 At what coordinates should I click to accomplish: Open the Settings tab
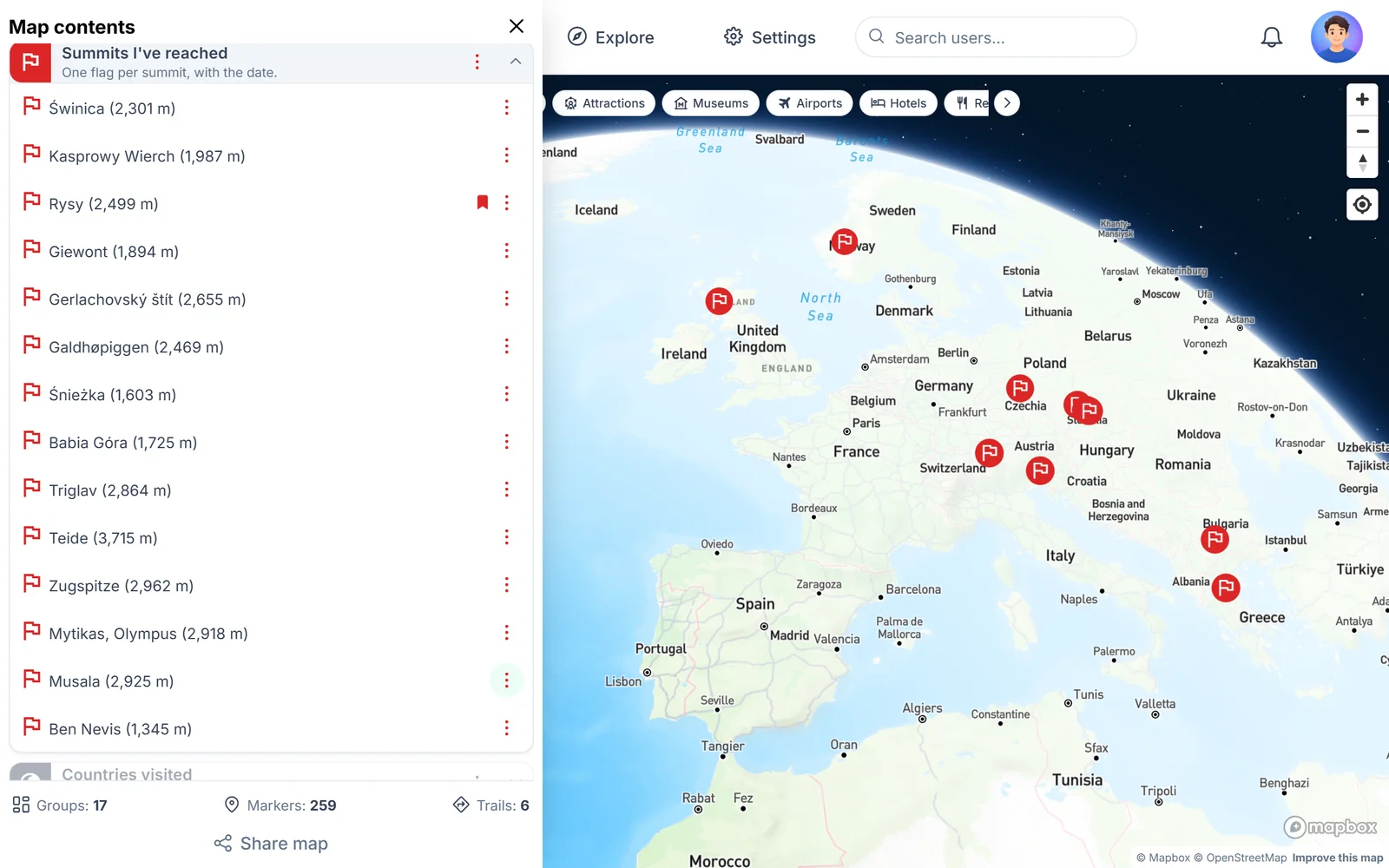click(770, 37)
